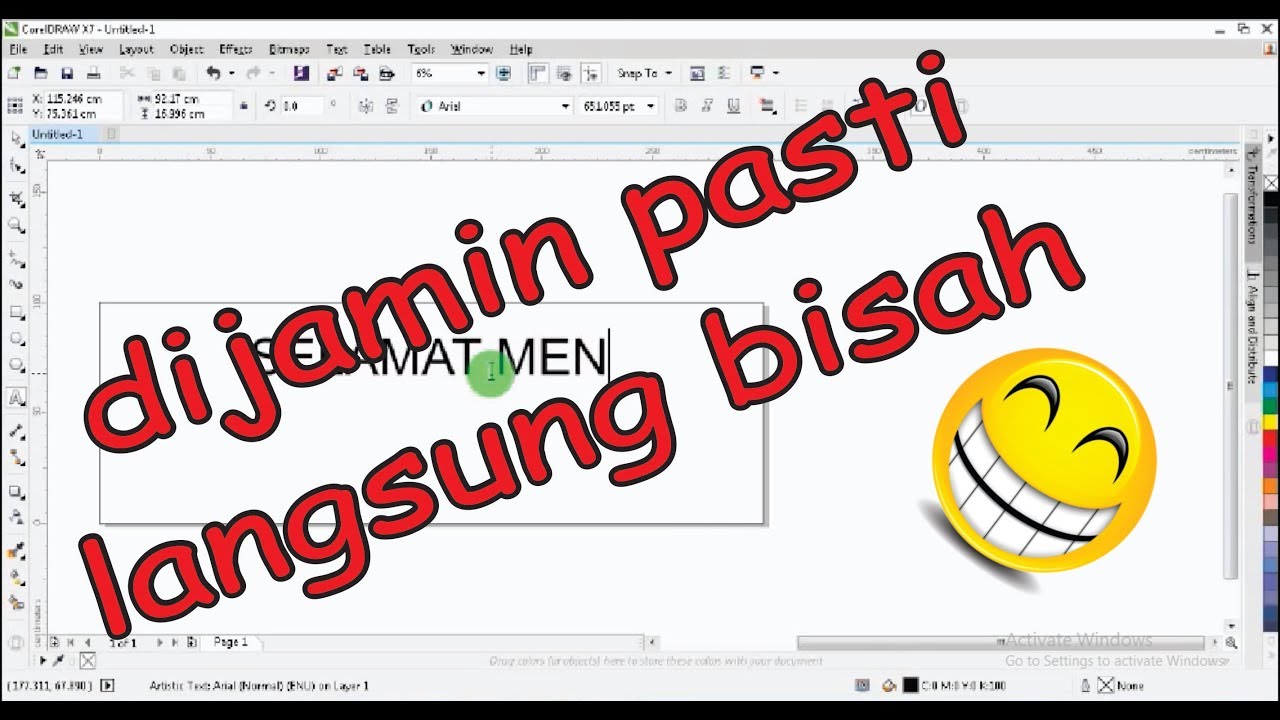Click the Import icon
The width and height of the screenshot is (1280, 720).
(x=335, y=73)
